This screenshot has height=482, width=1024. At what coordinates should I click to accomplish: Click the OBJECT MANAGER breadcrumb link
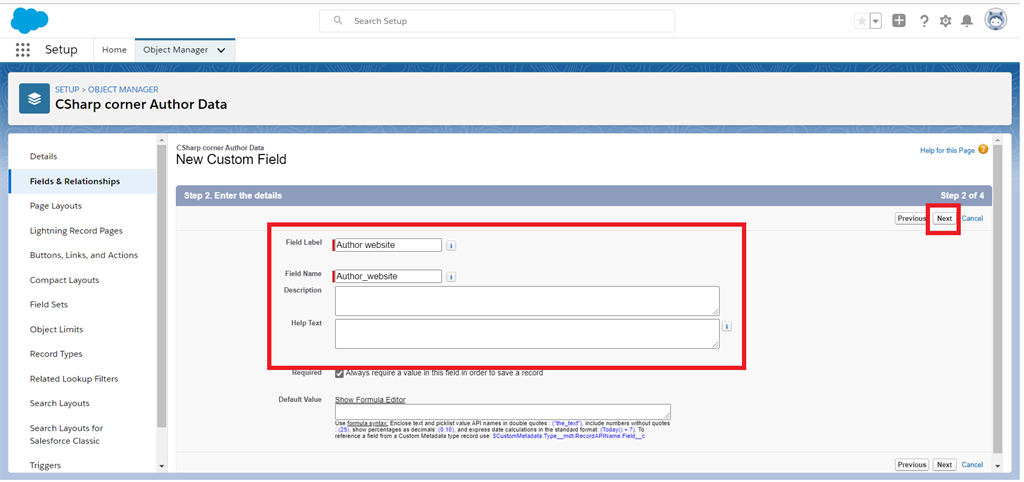click(123, 89)
